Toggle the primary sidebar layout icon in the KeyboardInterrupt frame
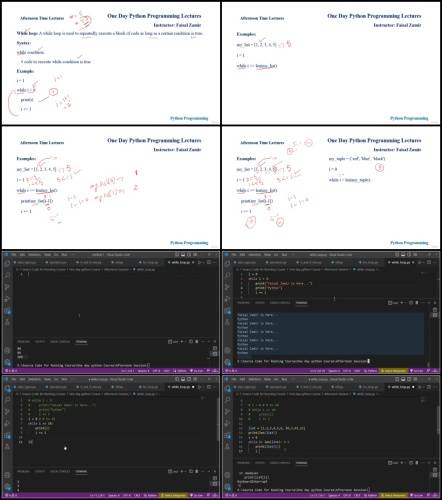This screenshot has width=442, height=500. pyautogui.click(x=397, y=379)
